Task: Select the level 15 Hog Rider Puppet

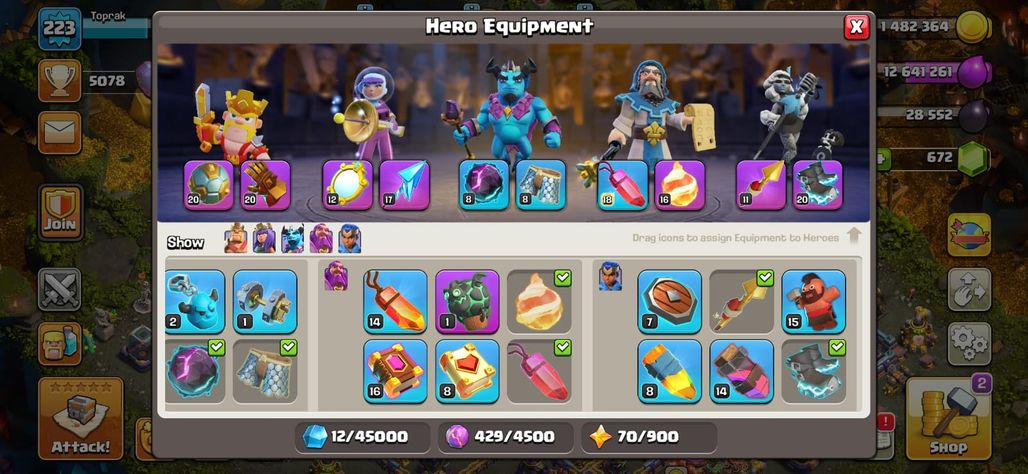Action: tap(813, 302)
